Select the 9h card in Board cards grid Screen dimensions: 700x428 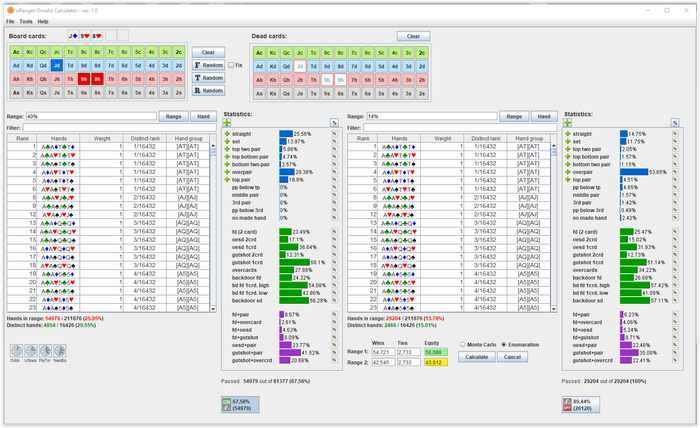click(x=84, y=77)
